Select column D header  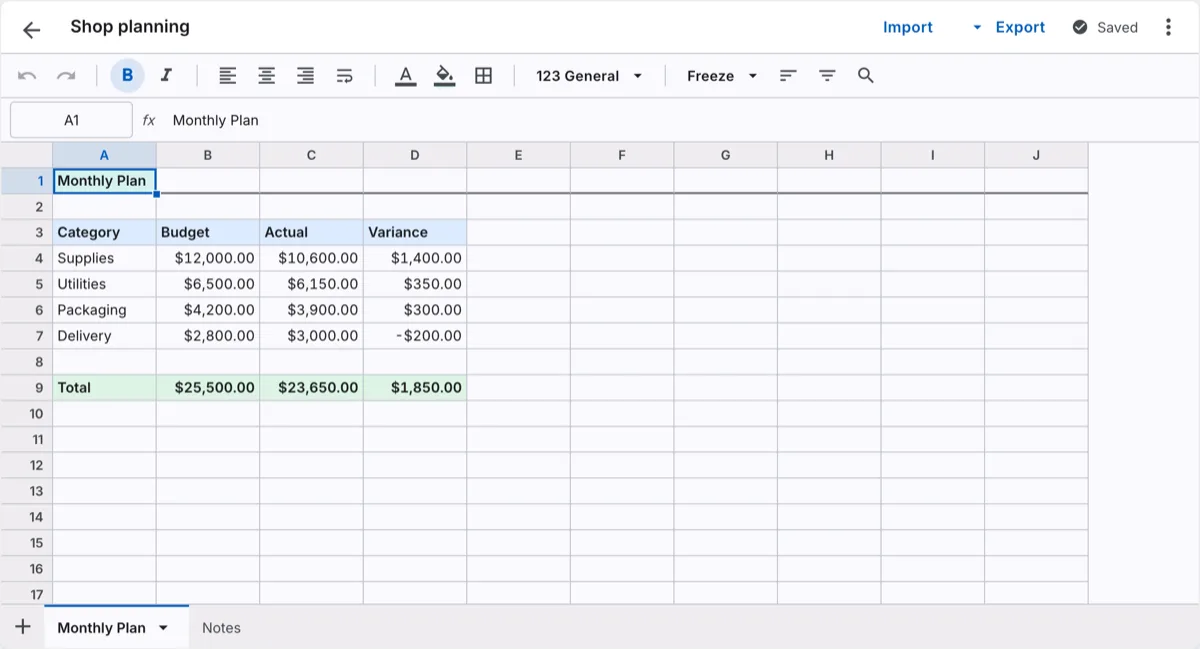[415, 155]
